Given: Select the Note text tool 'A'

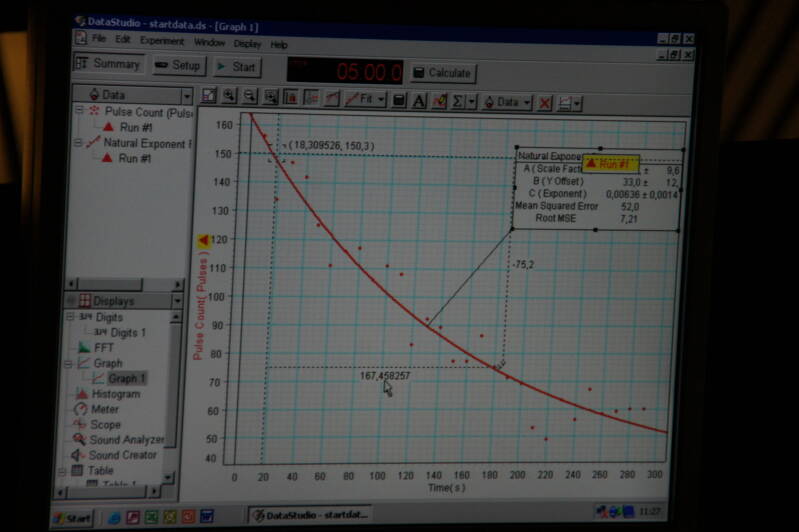Looking at the screenshot, I should tap(419, 101).
